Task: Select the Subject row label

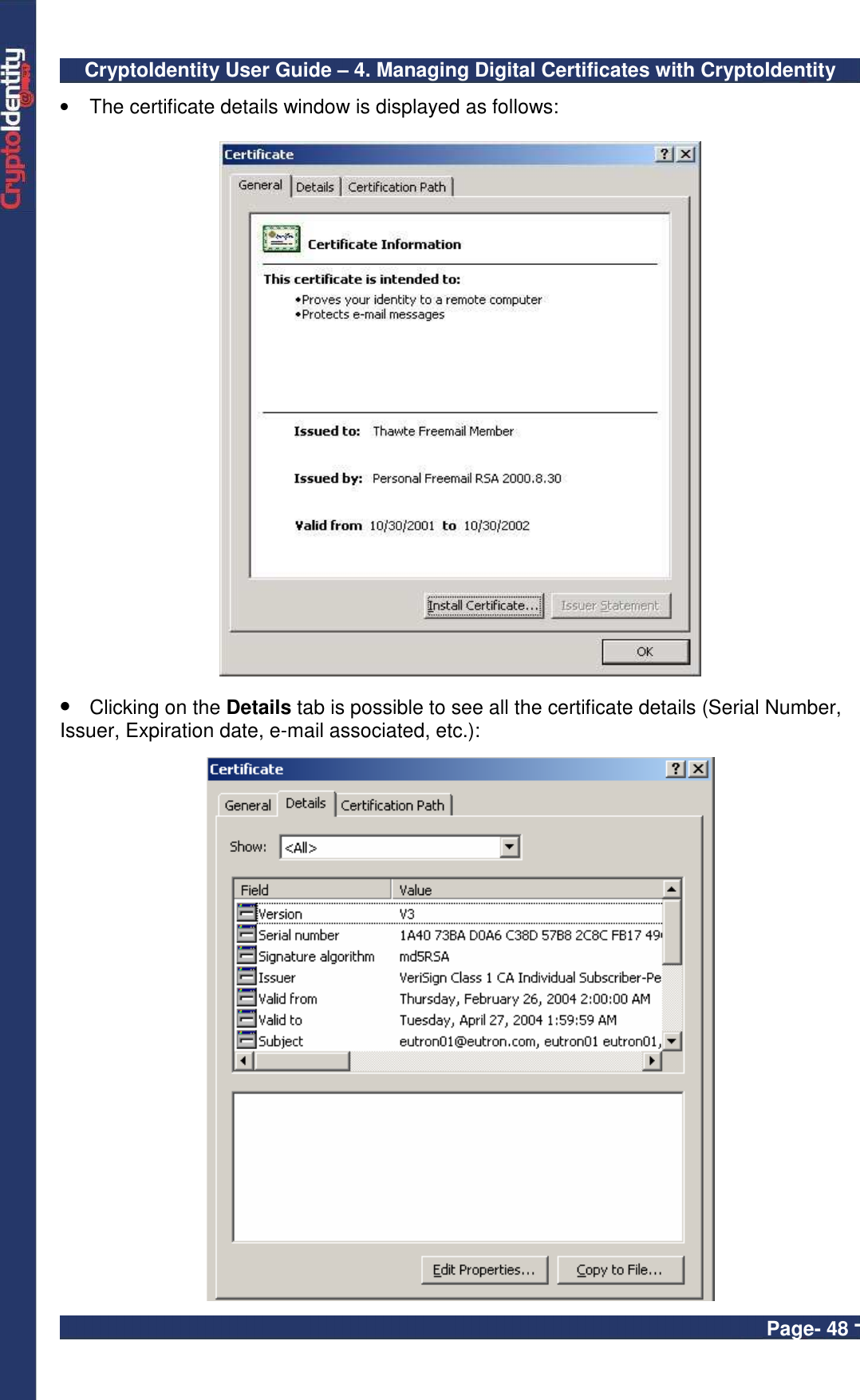Action: pos(281,1041)
